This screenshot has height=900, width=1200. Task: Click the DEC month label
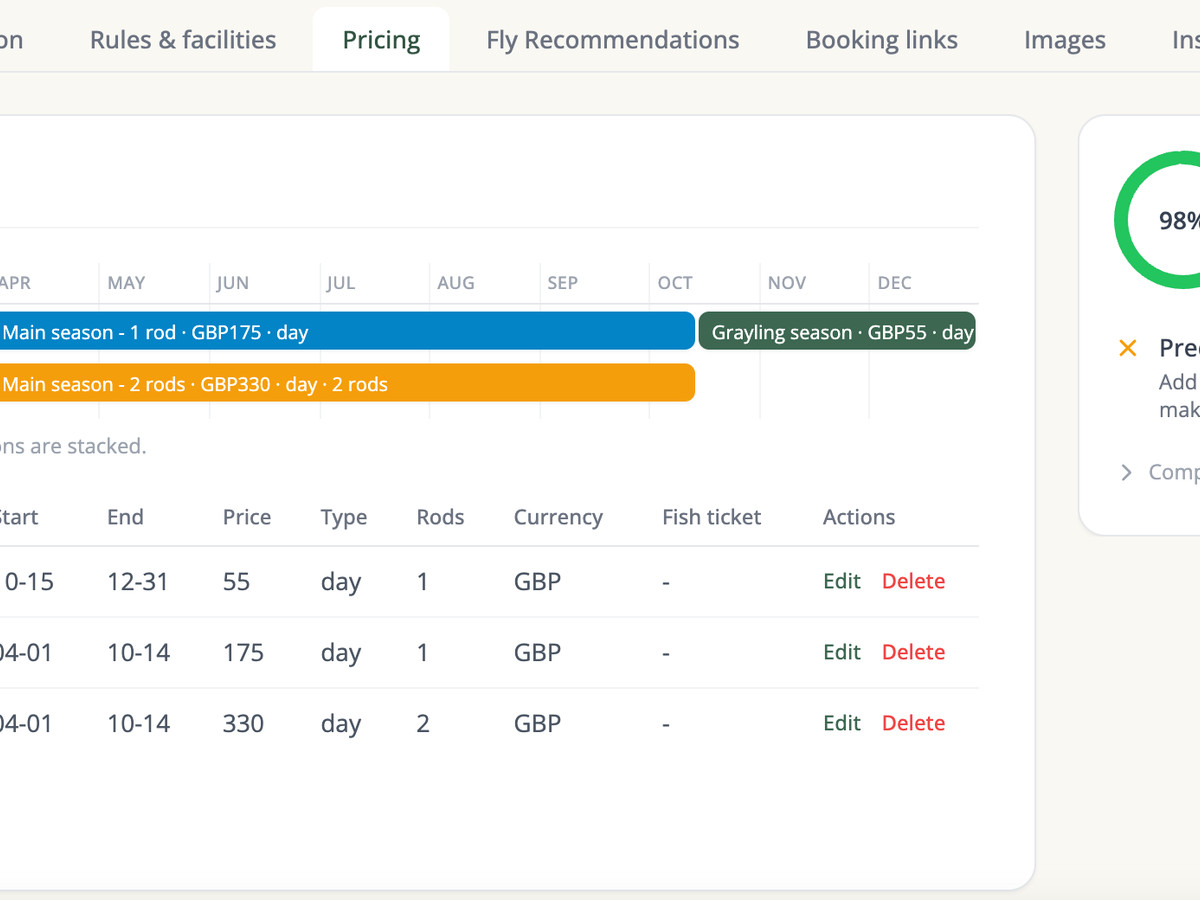pos(895,283)
